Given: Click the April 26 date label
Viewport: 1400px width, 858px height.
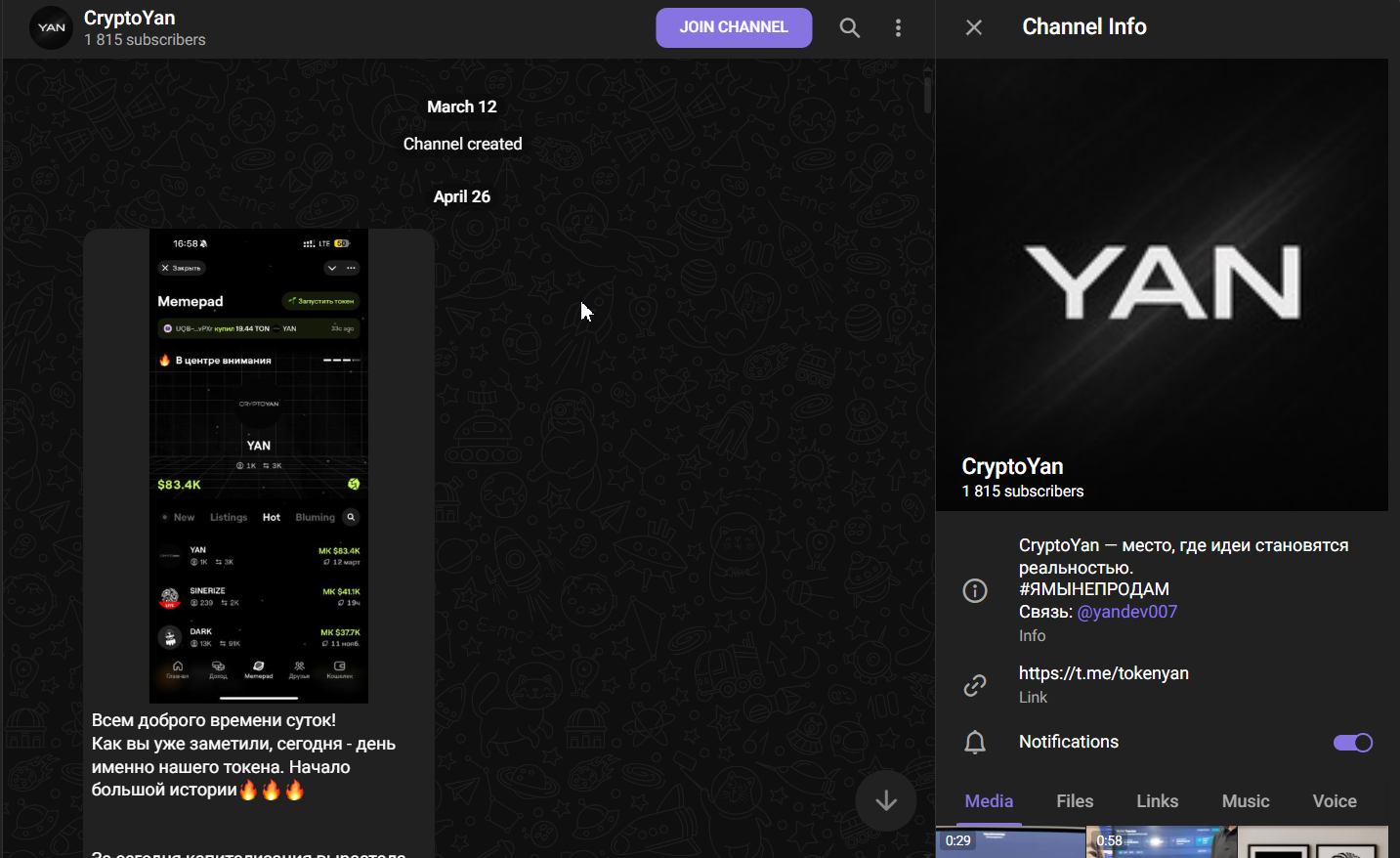Looking at the screenshot, I should [x=462, y=196].
